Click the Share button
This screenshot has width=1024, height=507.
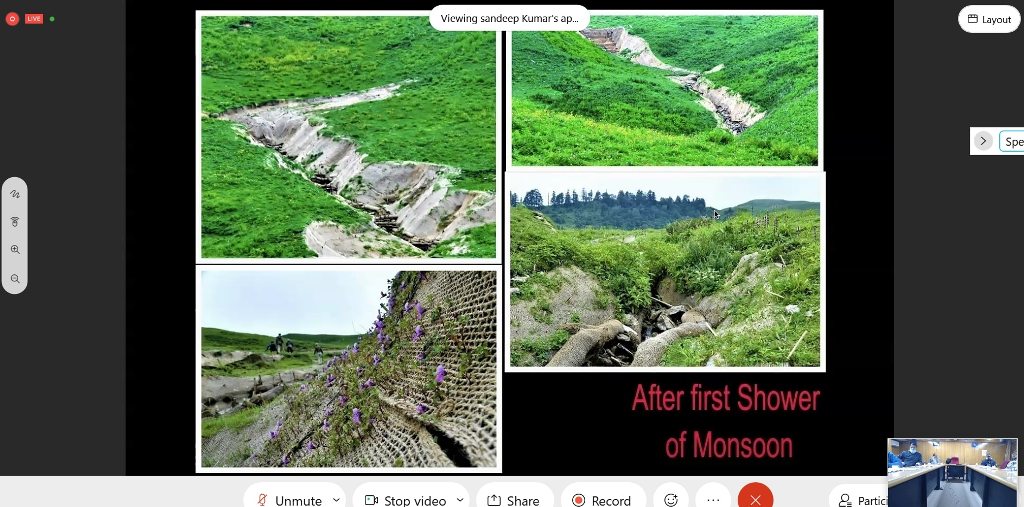click(x=514, y=500)
